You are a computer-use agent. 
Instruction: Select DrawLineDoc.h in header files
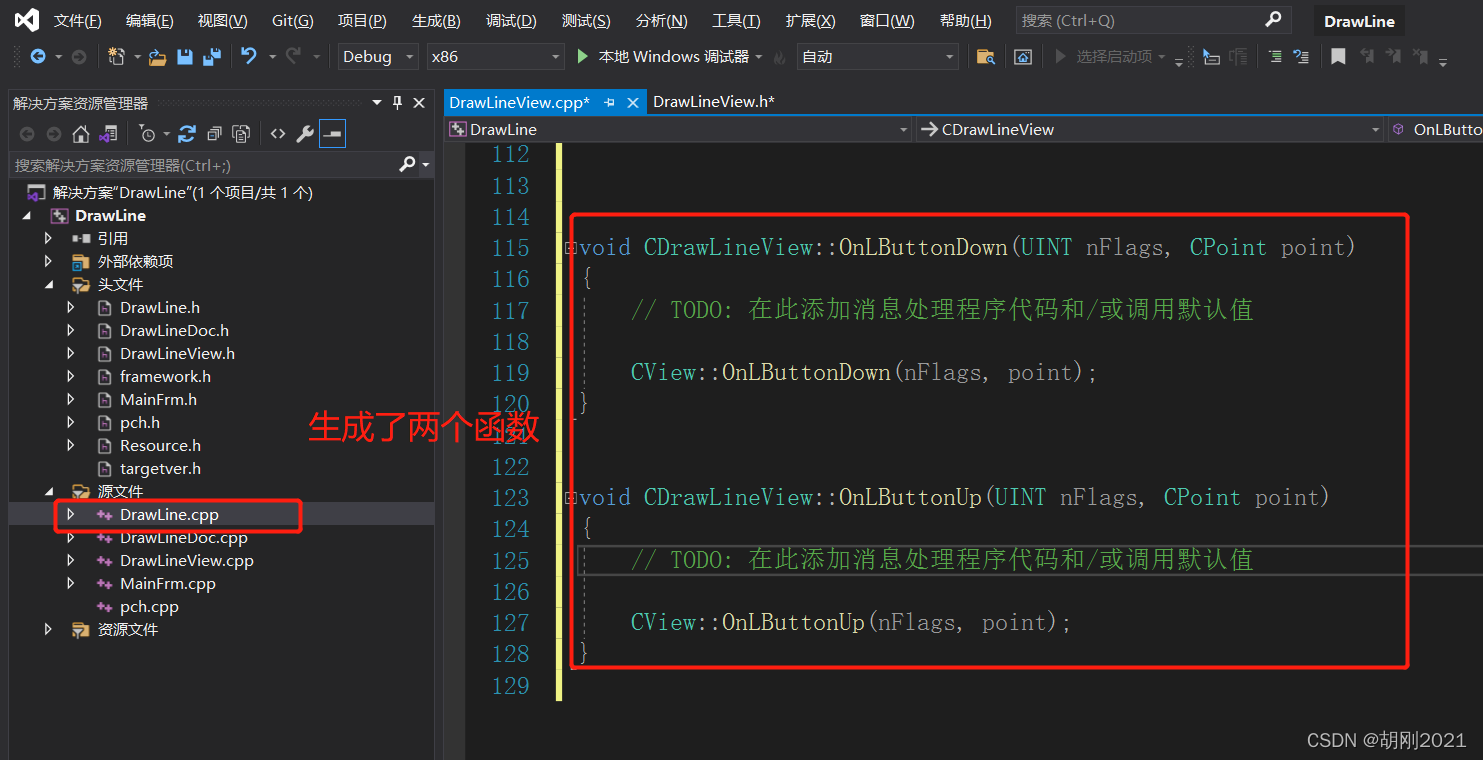pos(175,330)
